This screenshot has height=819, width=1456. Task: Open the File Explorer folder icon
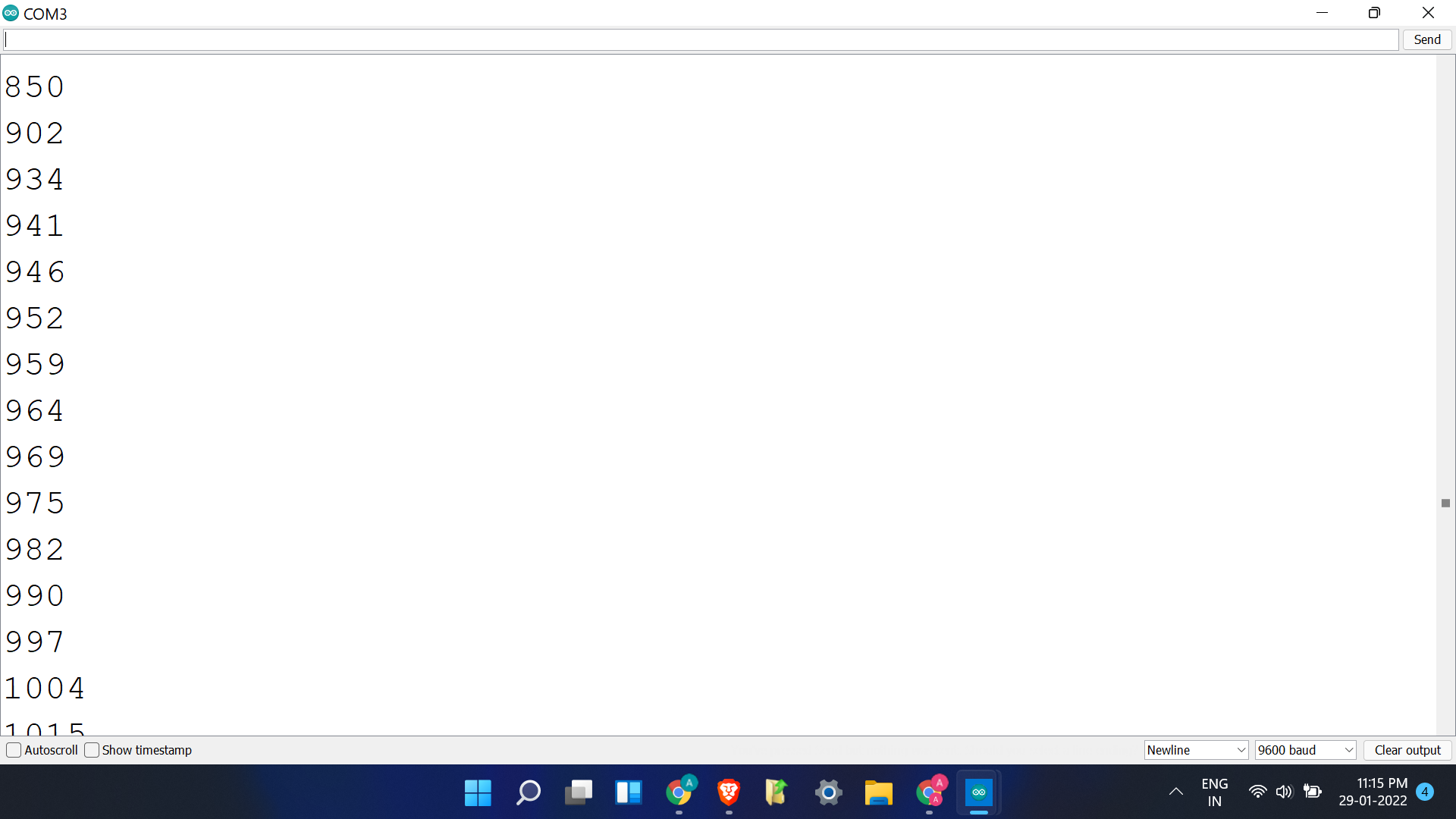click(x=878, y=792)
